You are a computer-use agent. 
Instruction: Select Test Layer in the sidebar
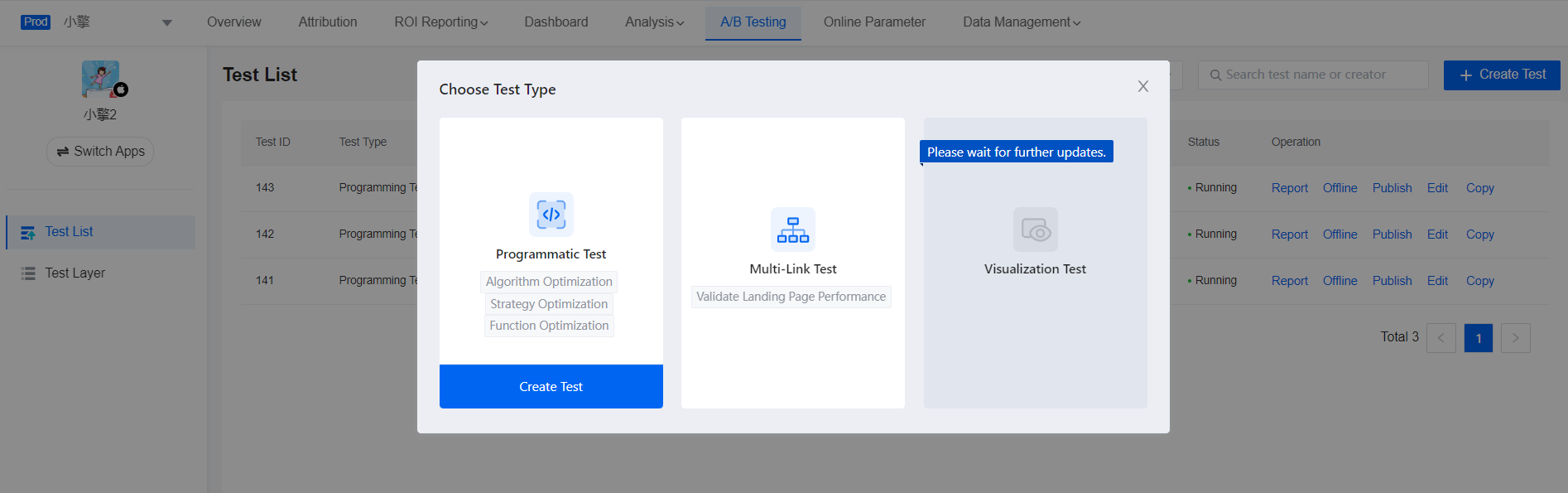click(101, 273)
